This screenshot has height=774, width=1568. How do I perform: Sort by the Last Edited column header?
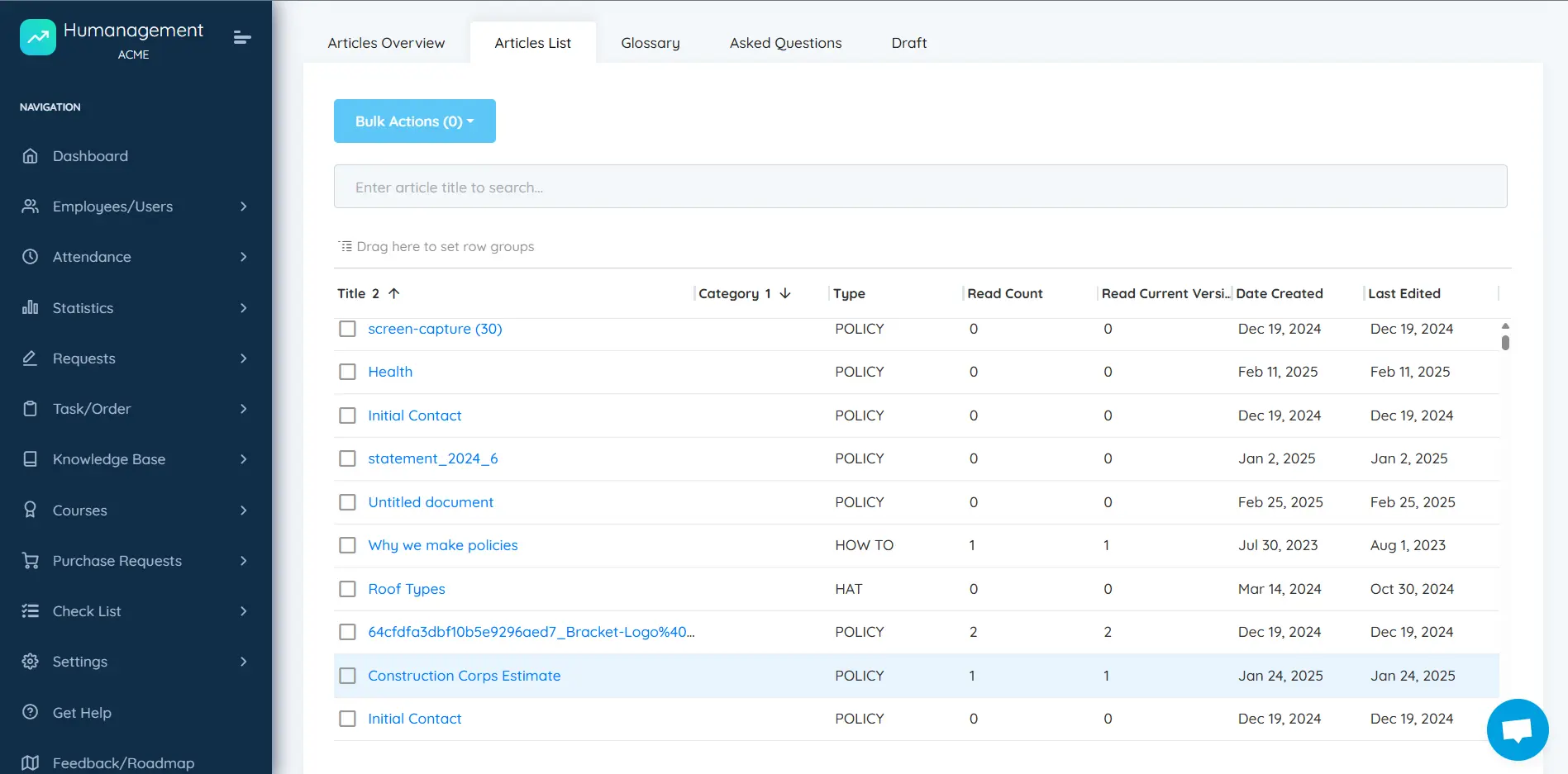(x=1404, y=293)
